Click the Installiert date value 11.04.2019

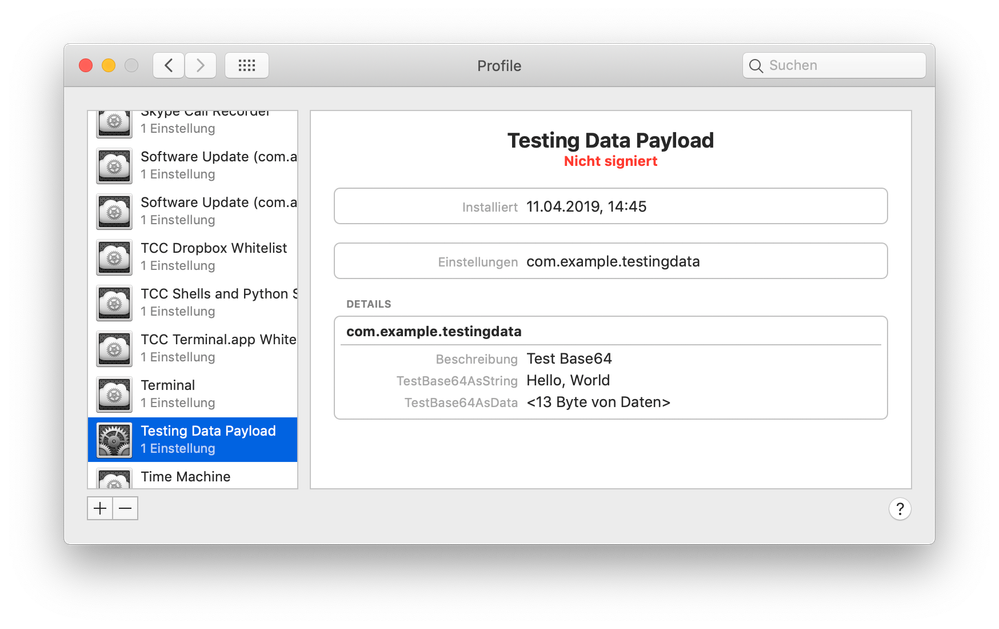(x=586, y=207)
